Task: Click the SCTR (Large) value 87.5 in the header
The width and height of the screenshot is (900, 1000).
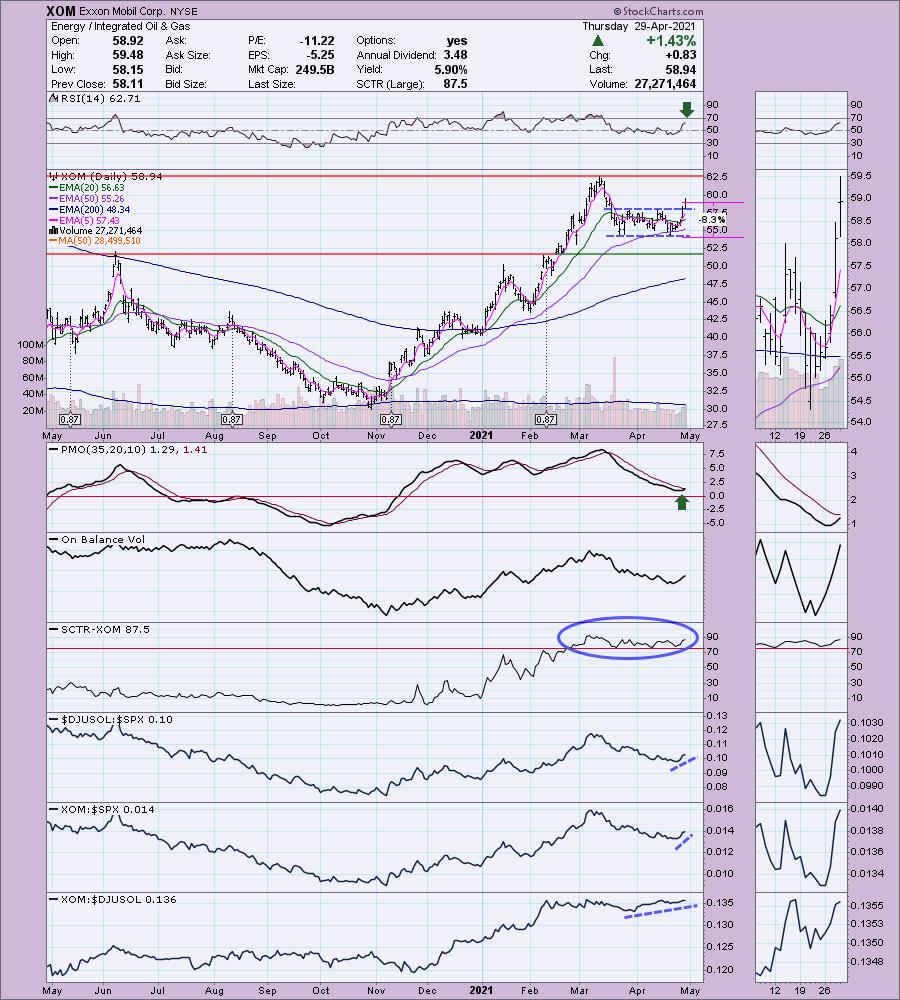Action: pos(455,84)
